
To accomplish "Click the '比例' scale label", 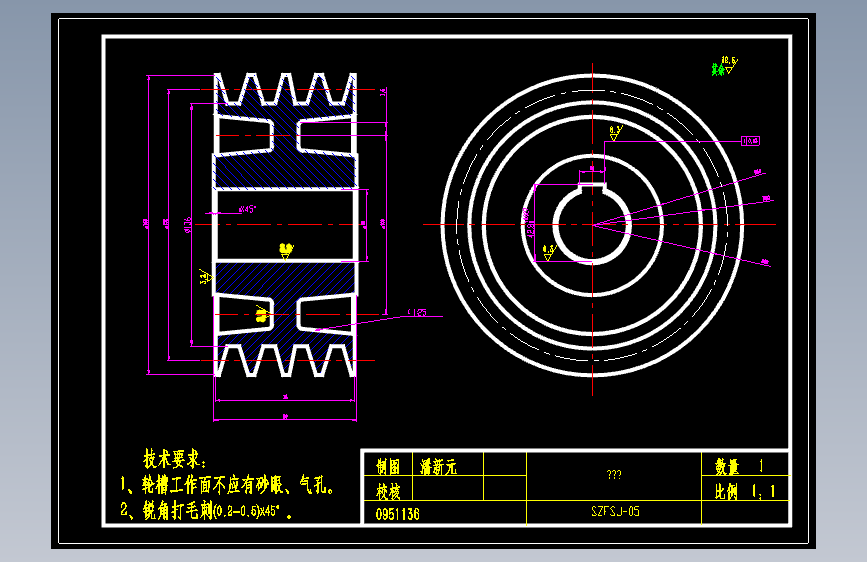I will [726, 491].
